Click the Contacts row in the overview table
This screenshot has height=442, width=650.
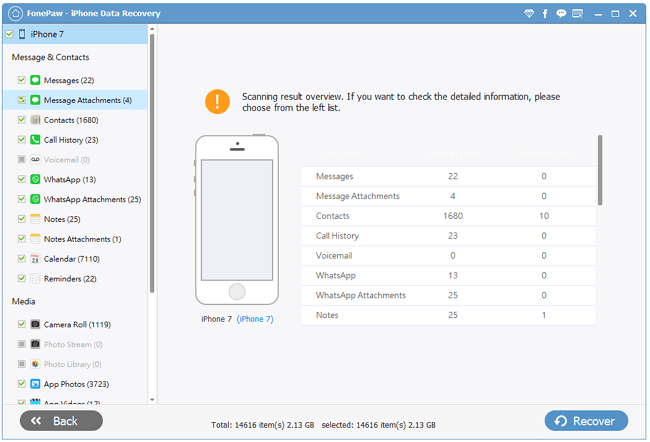448,216
